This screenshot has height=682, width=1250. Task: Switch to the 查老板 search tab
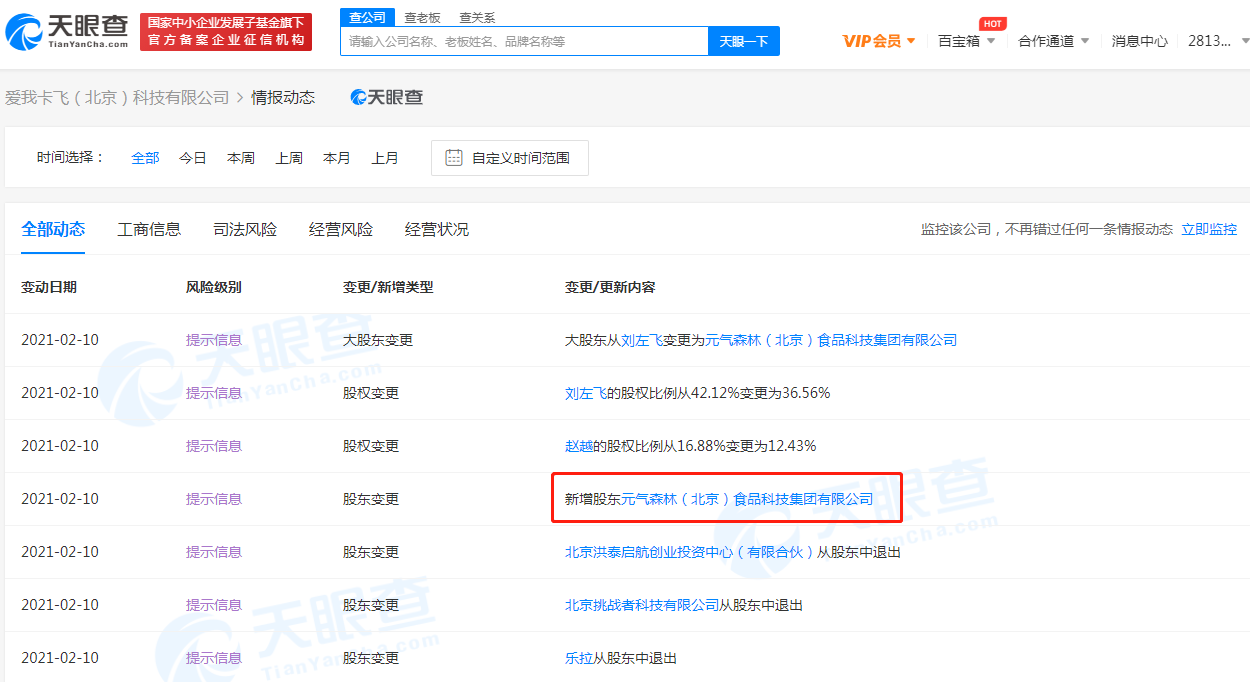click(x=421, y=17)
